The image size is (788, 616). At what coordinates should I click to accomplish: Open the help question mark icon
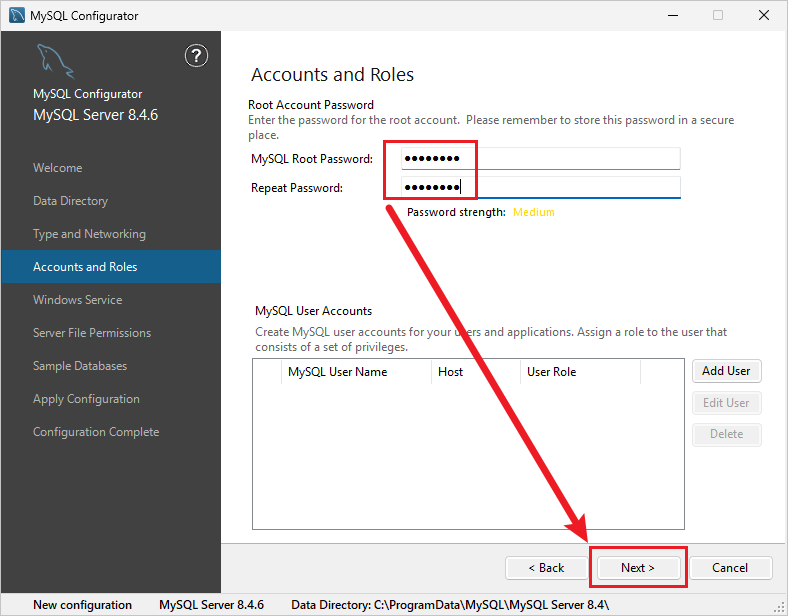[x=196, y=55]
